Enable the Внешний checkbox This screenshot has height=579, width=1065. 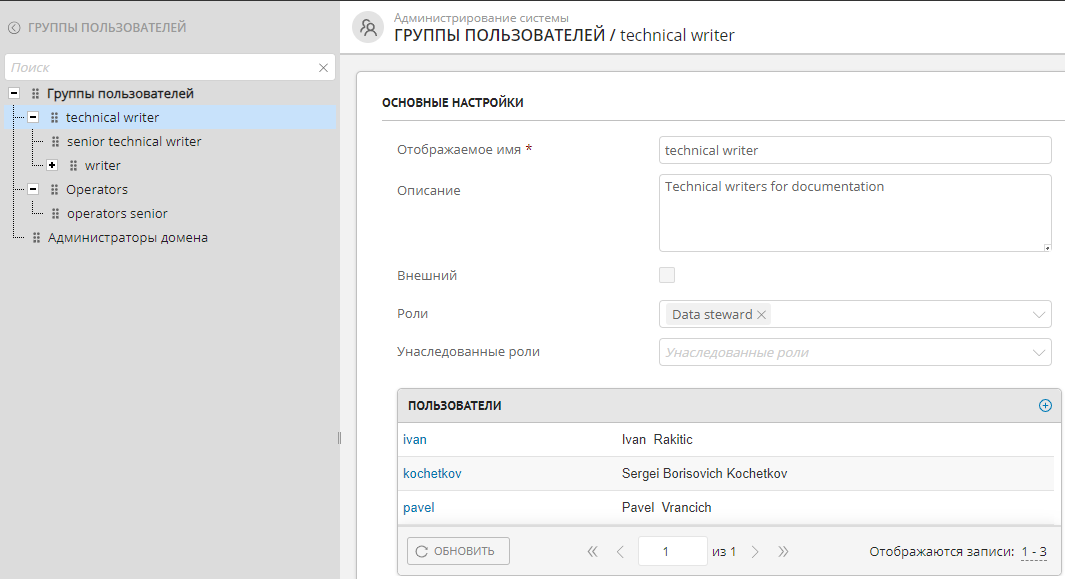tap(666, 274)
